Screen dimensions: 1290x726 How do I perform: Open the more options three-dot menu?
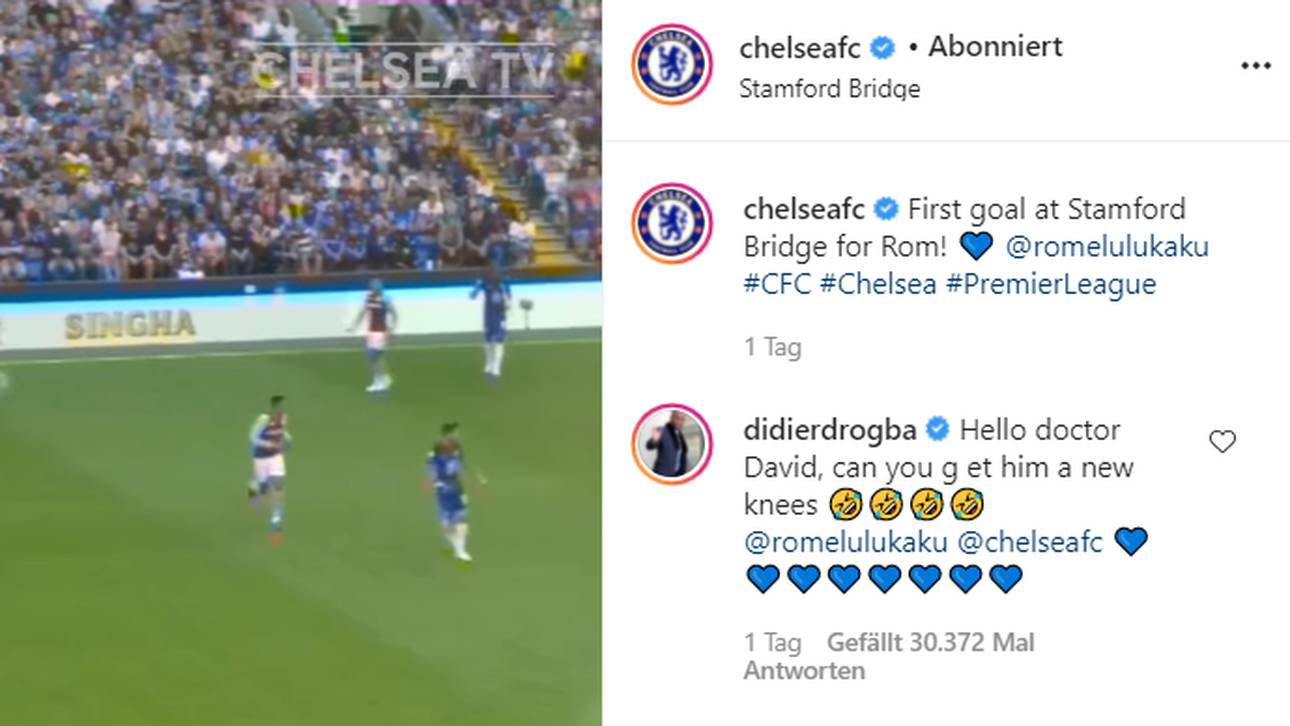click(x=1255, y=66)
